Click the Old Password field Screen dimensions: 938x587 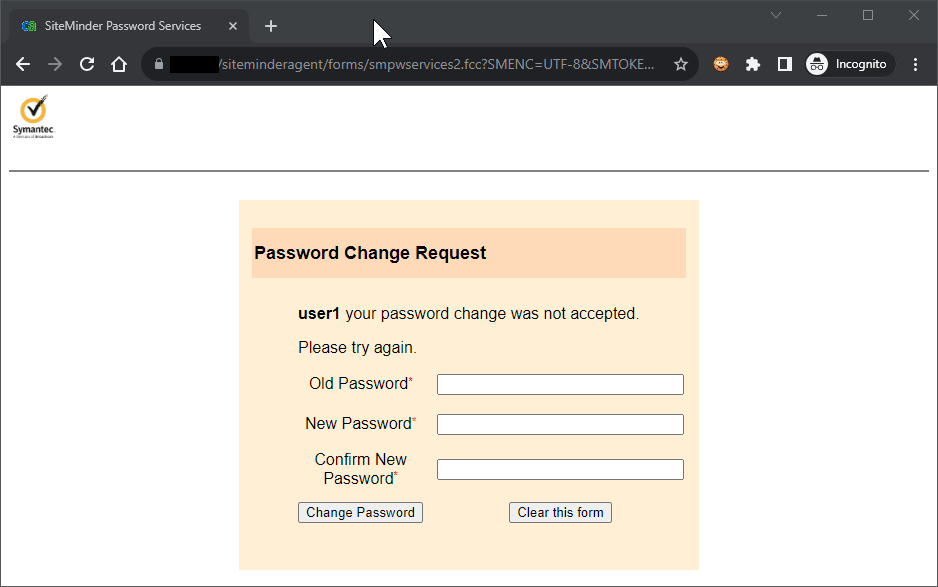pos(560,385)
